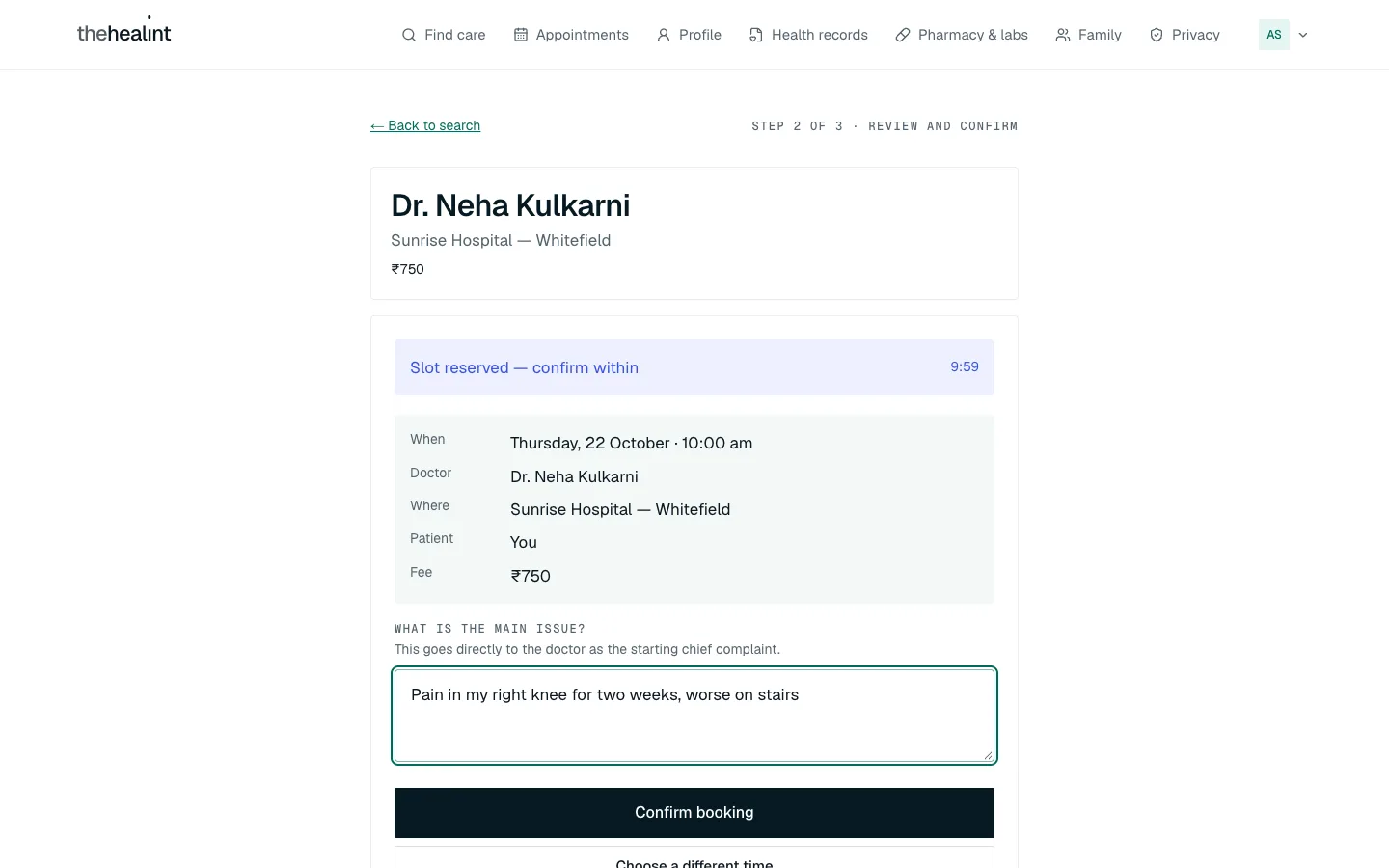
Task: Click Choose a different time button
Action: (694, 857)
